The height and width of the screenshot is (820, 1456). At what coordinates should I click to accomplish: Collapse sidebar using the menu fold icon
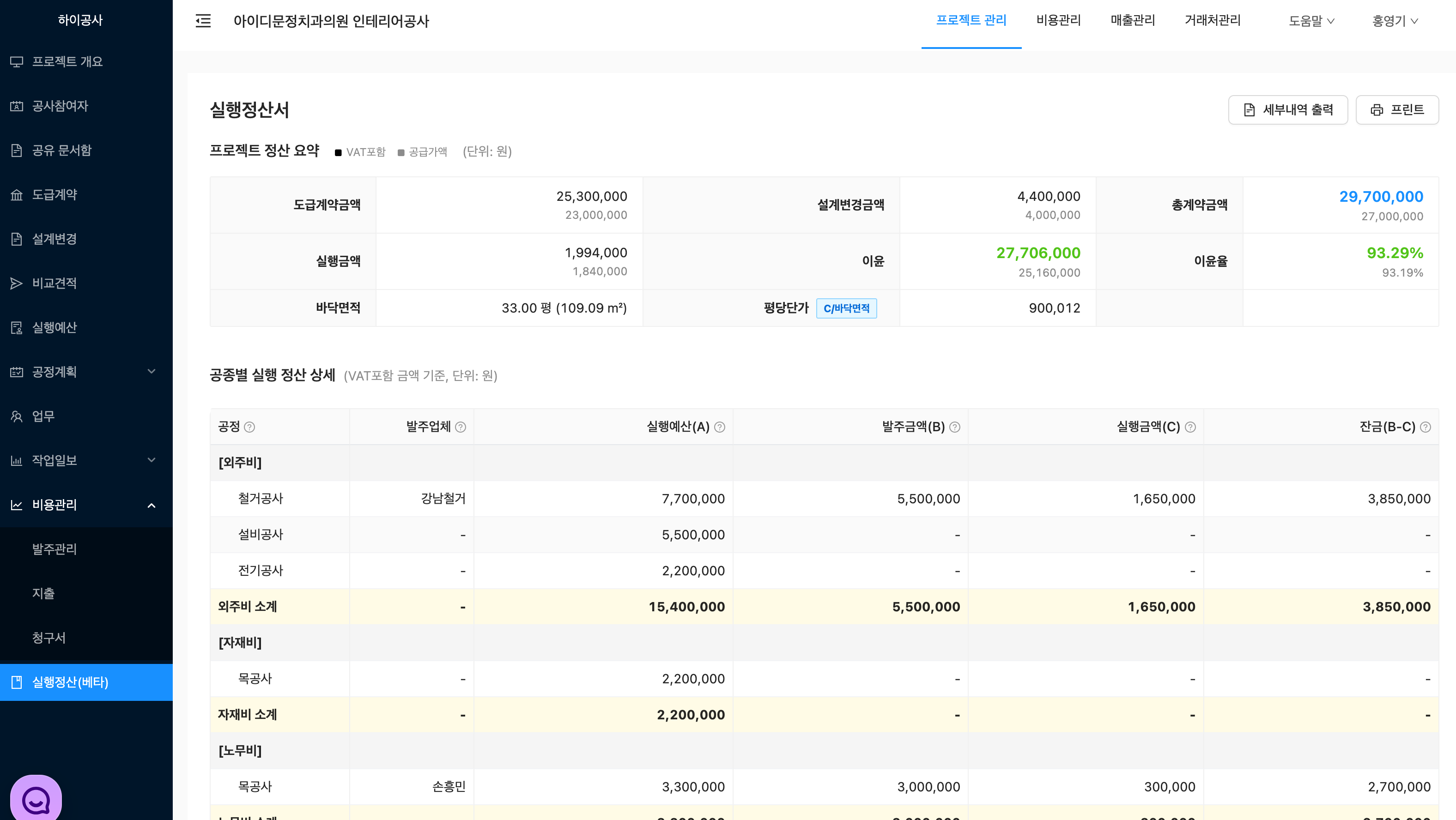[203, 21]
